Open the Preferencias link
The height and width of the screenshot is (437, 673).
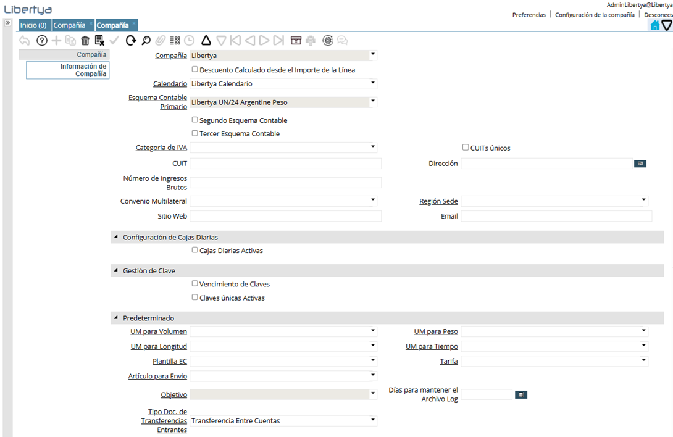coord(529,15)
